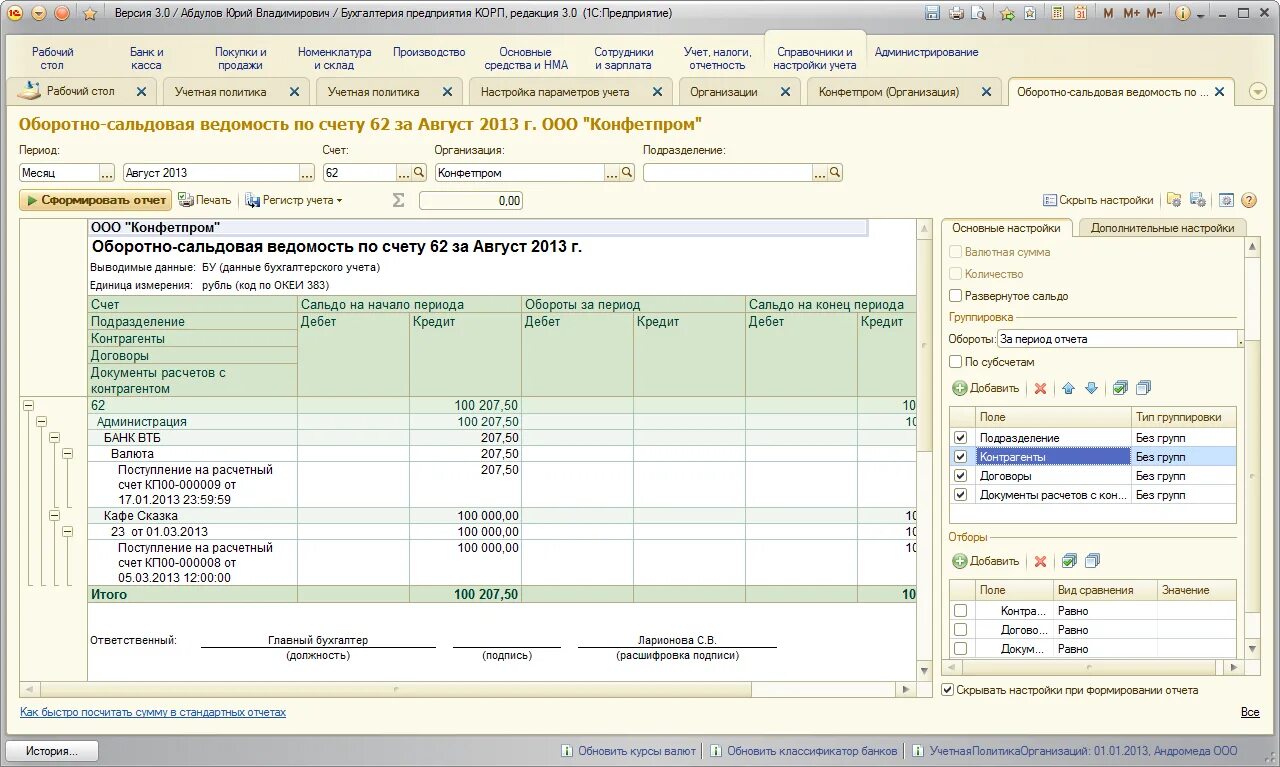Click Печать button

click(205, 200)
